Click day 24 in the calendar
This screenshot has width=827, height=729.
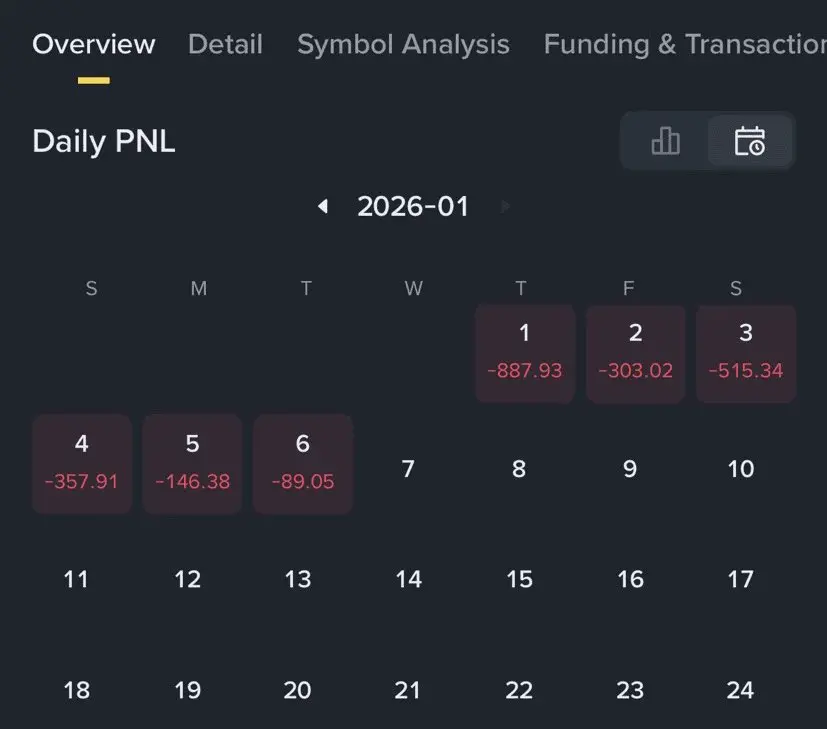coord(740,689)
